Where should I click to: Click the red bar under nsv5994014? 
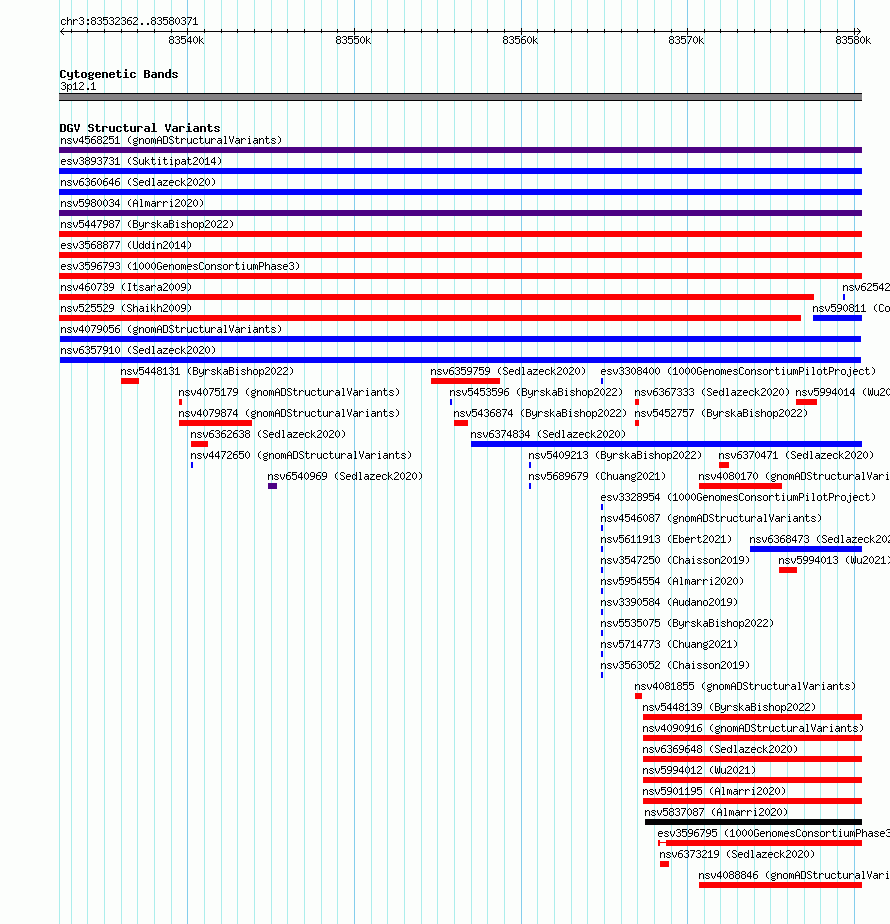pyautogui.click(x=806, y=402)
